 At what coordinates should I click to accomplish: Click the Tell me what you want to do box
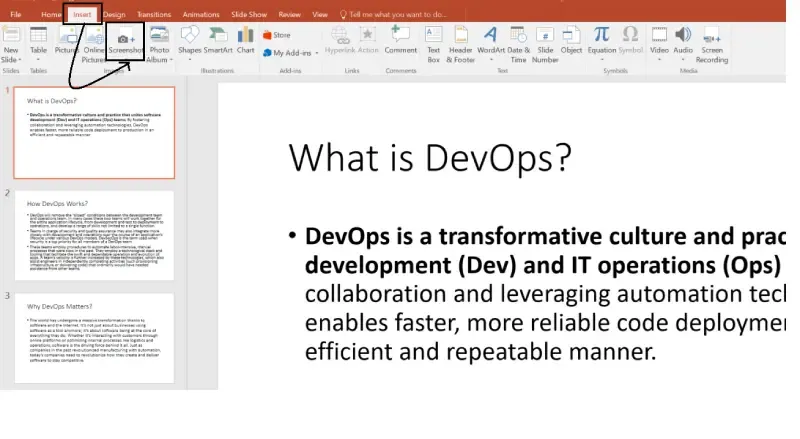pyautogui.click(x=393, y=14)
